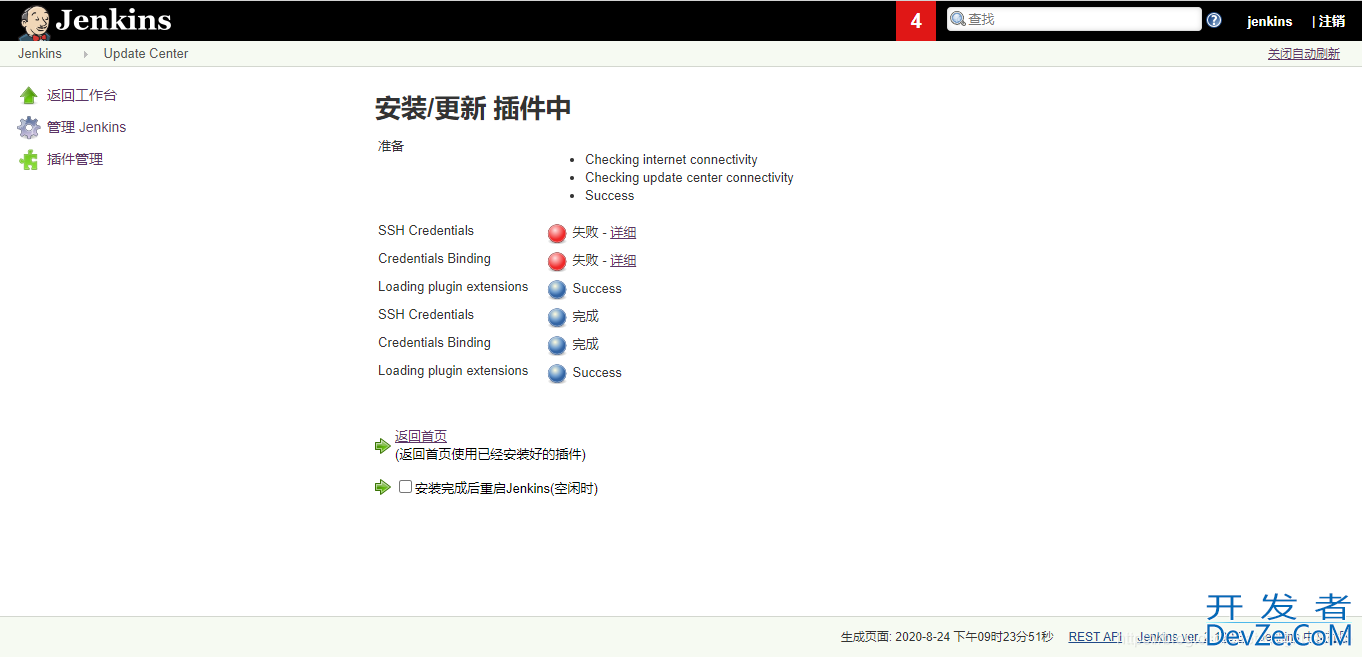The height and width of the screenshot is (657, 1362).
Task: Click the 完成 status next to SSH Credentials
Action: (585, 316)
